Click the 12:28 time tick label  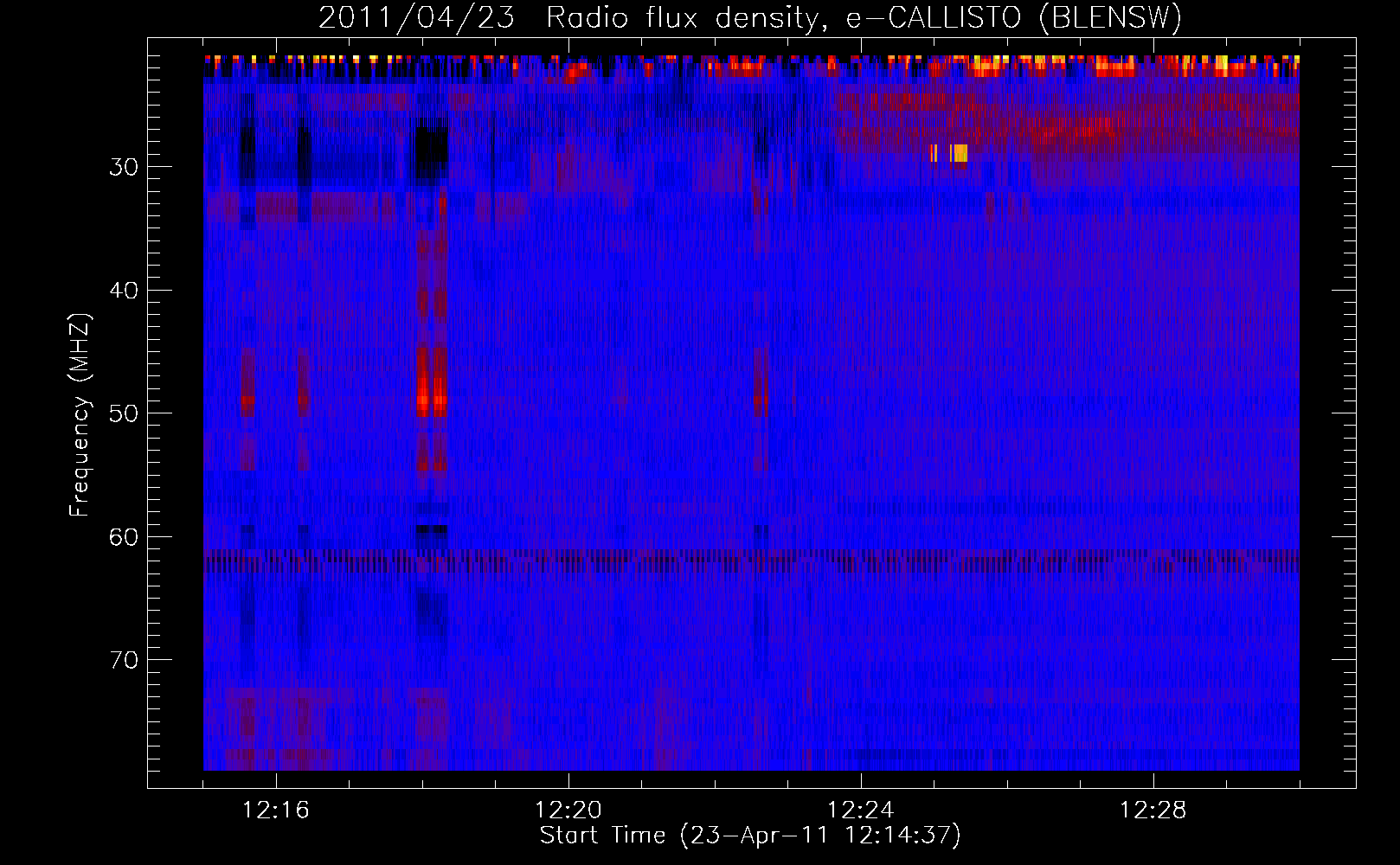coord(1153,811)
